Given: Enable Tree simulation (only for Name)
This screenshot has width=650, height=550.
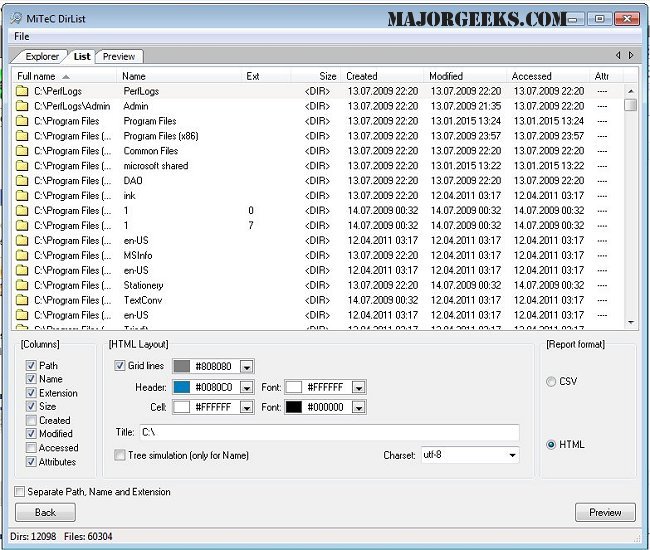Looking at the screenshot, I should 119,455.
